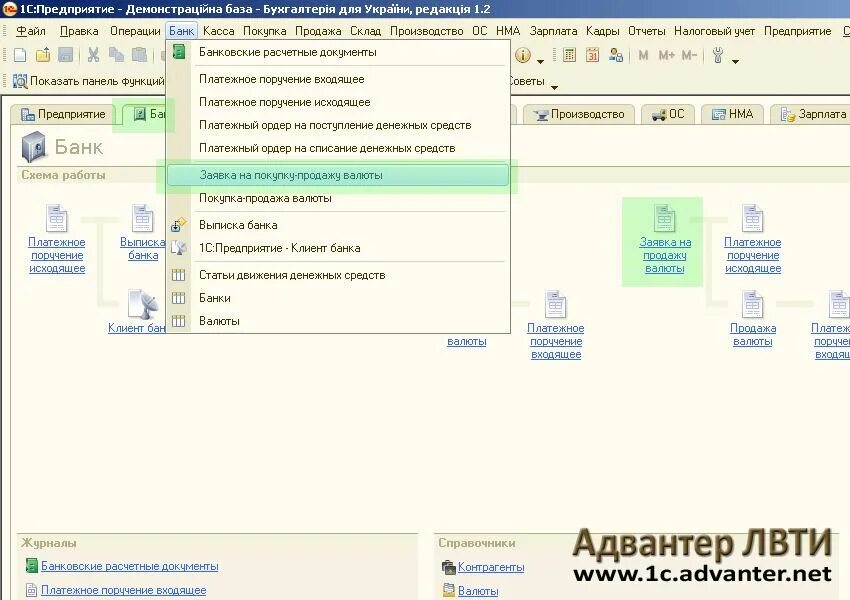Click the table icon beside Статьи движения денежных средств
Image resolution: width=850 pixels, height=600 pixels.
click(178, 275)
